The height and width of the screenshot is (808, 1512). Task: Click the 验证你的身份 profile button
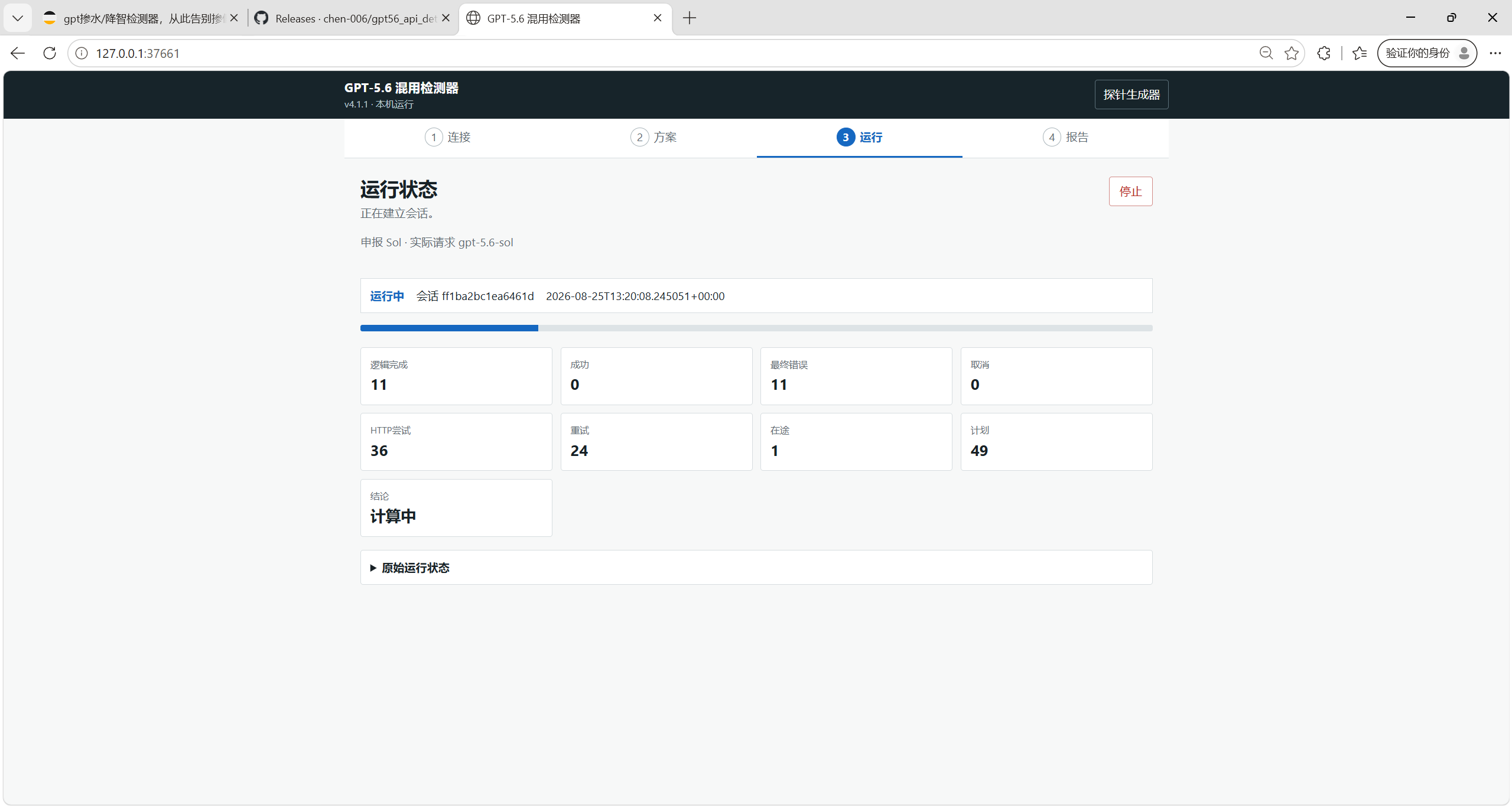1427,53
